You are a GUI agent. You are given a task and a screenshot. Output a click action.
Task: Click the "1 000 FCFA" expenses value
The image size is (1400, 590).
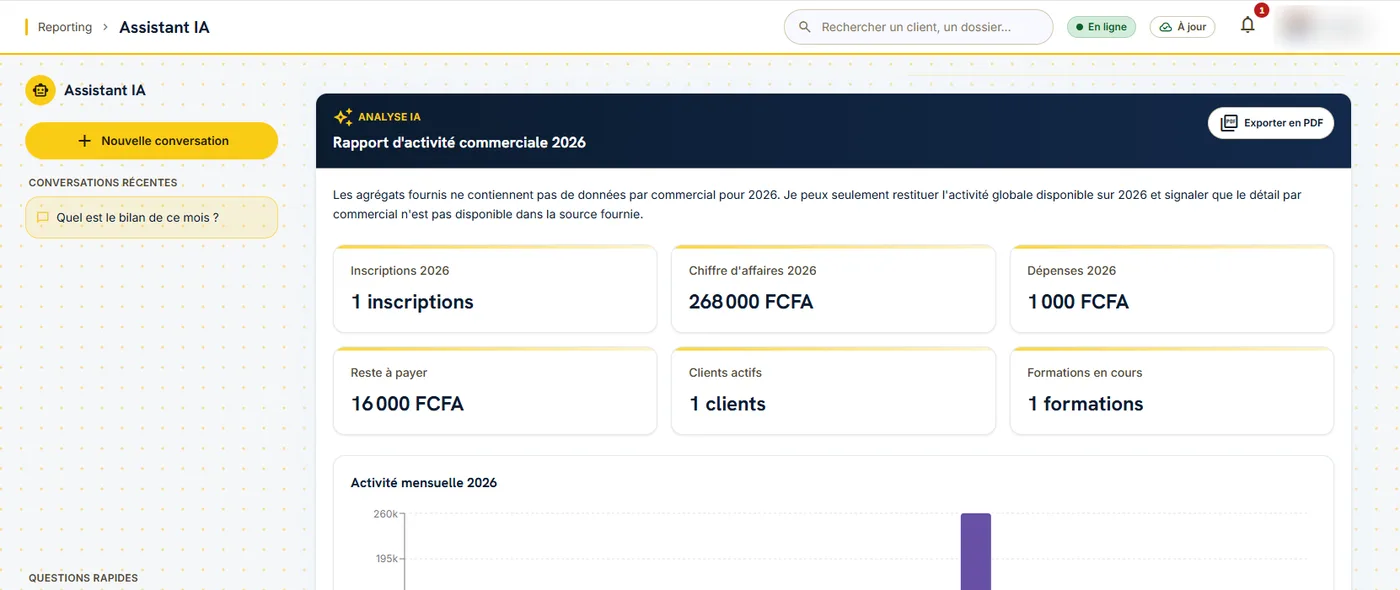pos(1078,302)
